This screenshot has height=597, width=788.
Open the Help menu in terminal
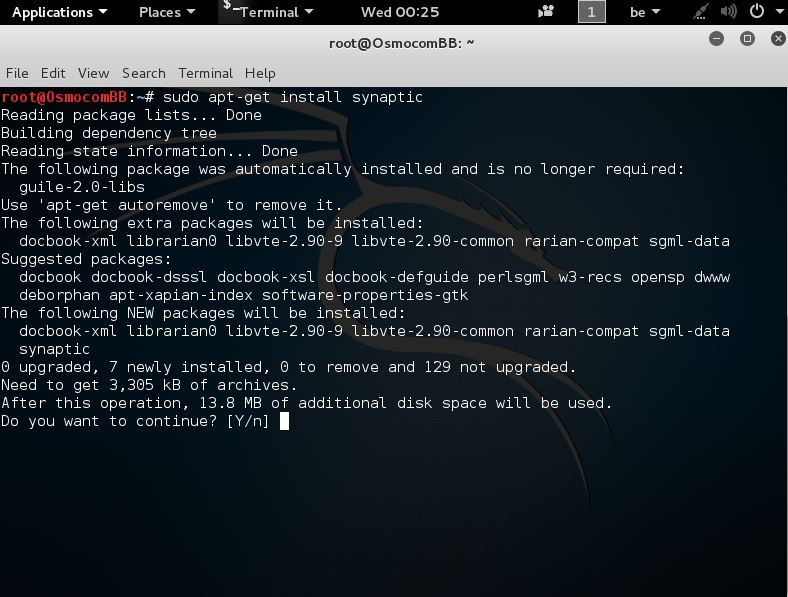(x=260, y=73)
